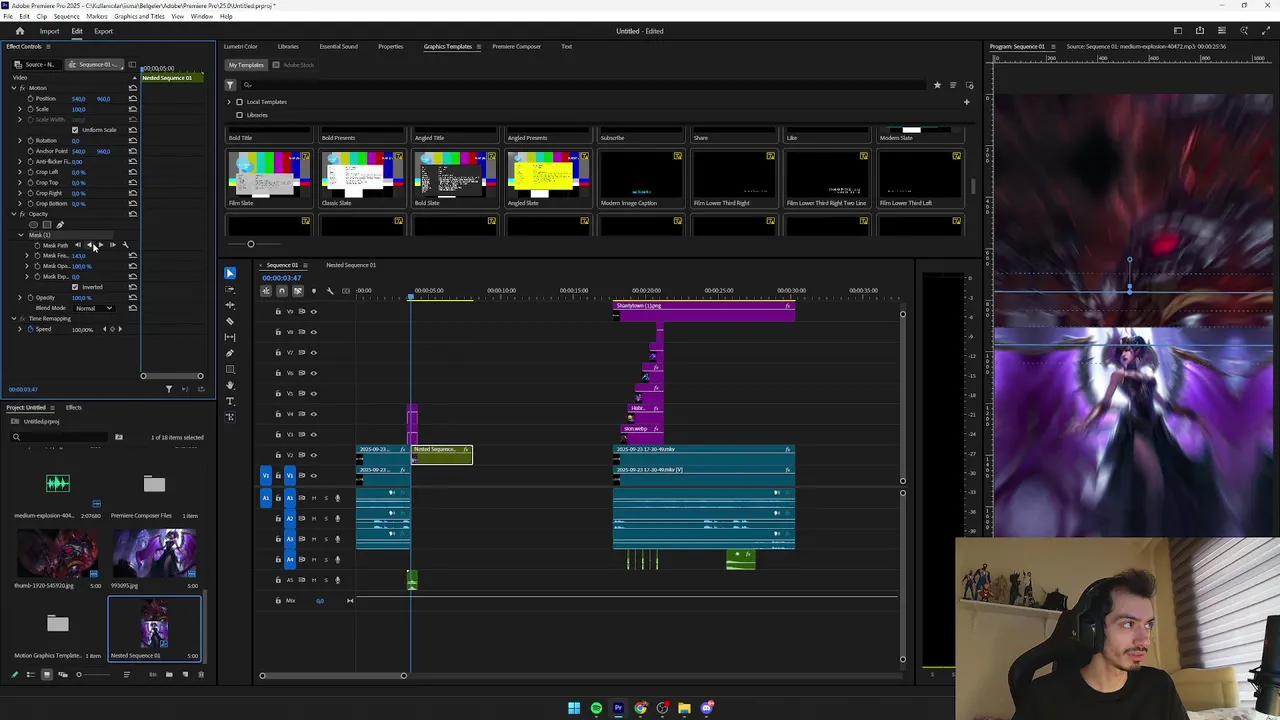Open timeline display settings wrench
The width and height of the screenshot is (1280, 720).
coord(330,291)
